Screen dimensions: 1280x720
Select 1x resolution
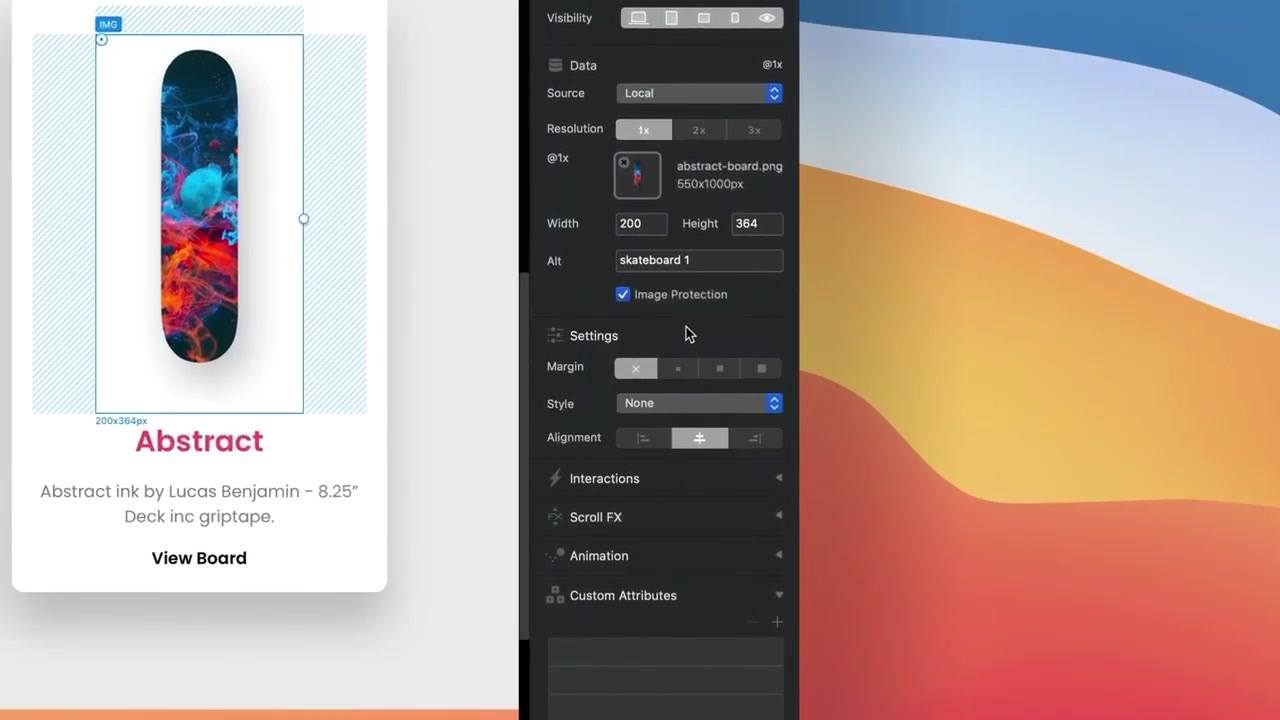click(643, 130)
